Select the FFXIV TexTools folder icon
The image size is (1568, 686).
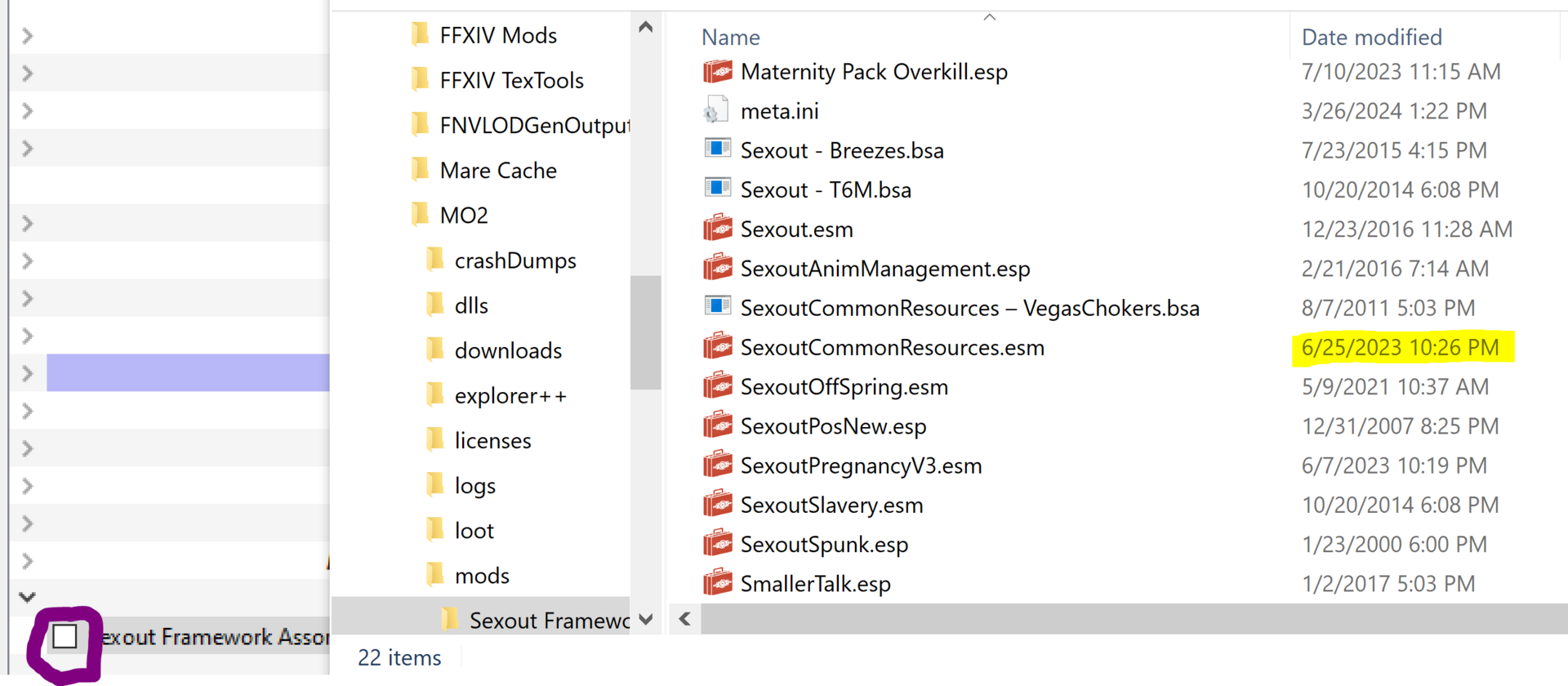click(421, 79)
